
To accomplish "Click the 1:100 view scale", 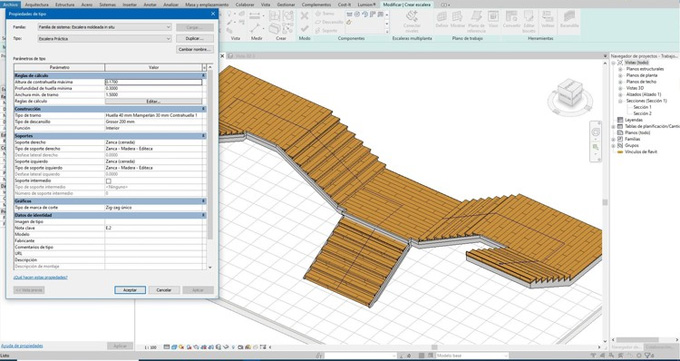I will coord(151,348).
